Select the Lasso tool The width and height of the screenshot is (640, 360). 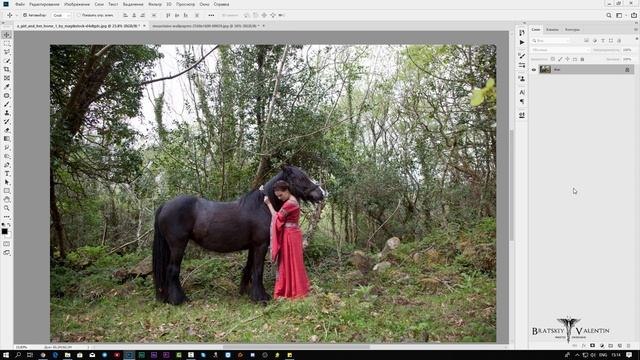tap(7, 52)
